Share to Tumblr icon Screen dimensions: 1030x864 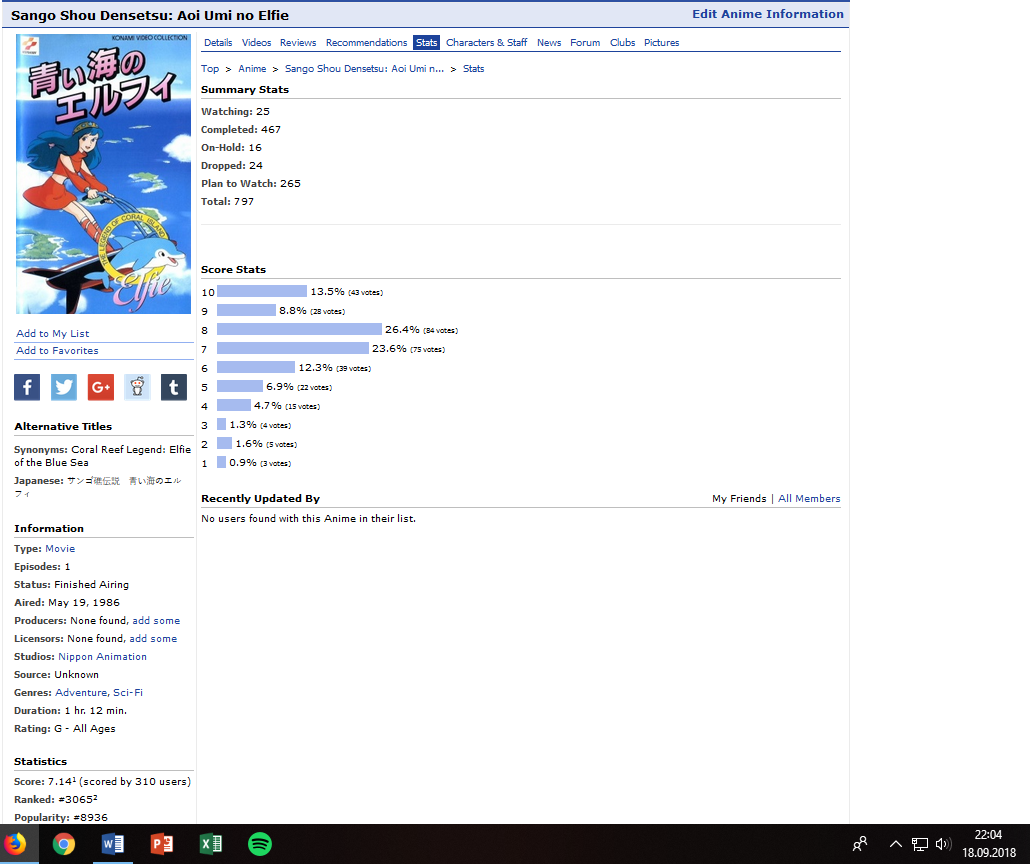173,387
